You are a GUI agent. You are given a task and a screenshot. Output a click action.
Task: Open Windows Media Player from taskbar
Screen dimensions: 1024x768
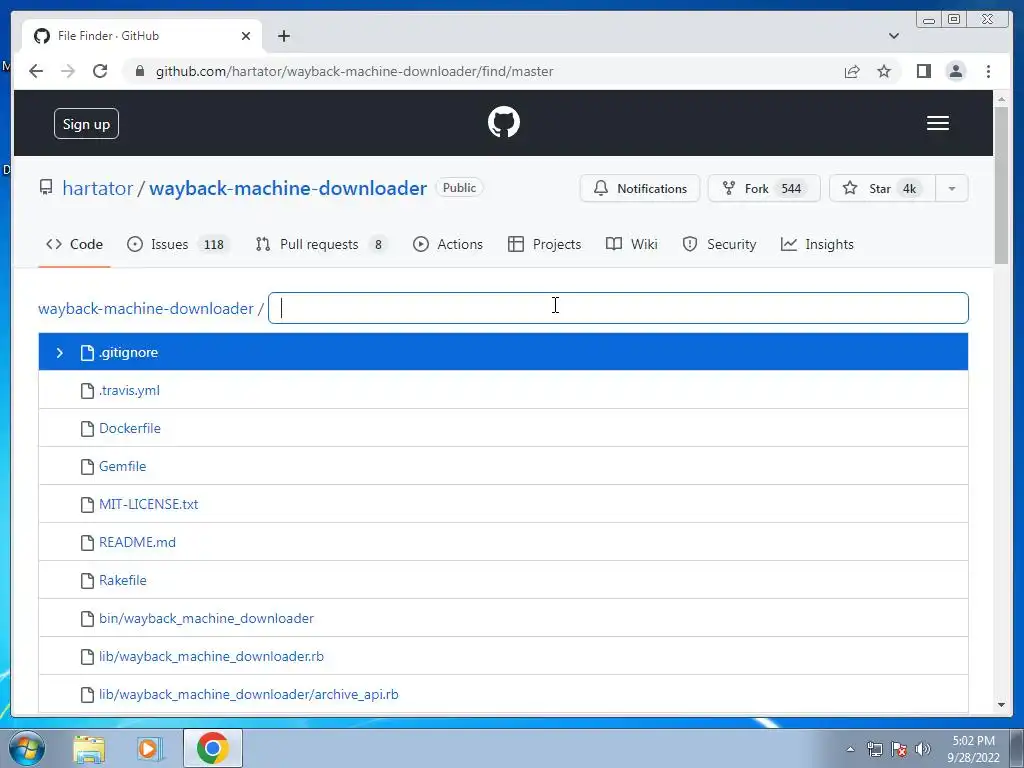coord(149,748)
